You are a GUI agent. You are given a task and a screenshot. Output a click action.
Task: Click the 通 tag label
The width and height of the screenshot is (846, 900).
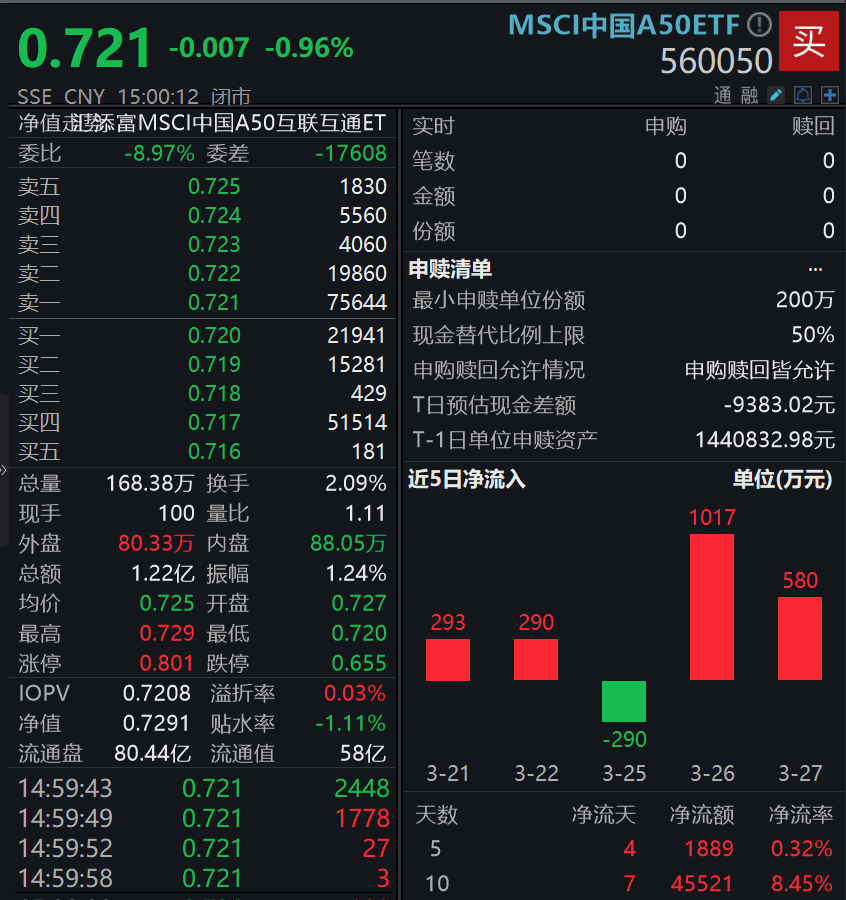(x=723, y=95)
